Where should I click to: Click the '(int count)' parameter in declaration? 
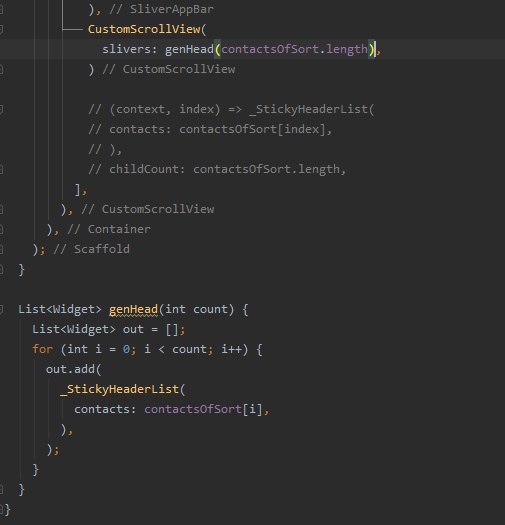click(x=196, y=310)
